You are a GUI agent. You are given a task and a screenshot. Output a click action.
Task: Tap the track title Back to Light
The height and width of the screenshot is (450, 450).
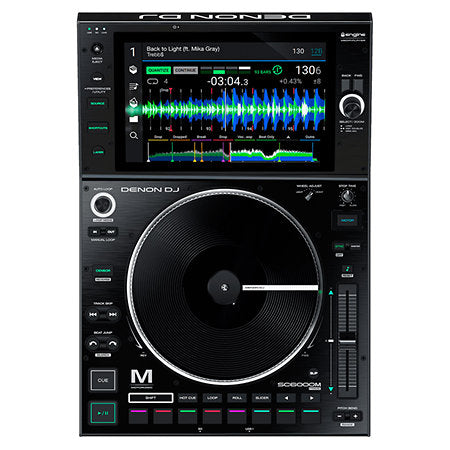point(183,49)
